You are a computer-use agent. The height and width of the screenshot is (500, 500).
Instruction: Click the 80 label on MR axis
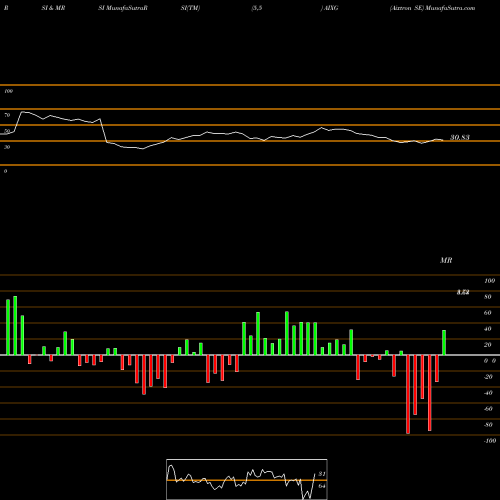coord(488,297)
